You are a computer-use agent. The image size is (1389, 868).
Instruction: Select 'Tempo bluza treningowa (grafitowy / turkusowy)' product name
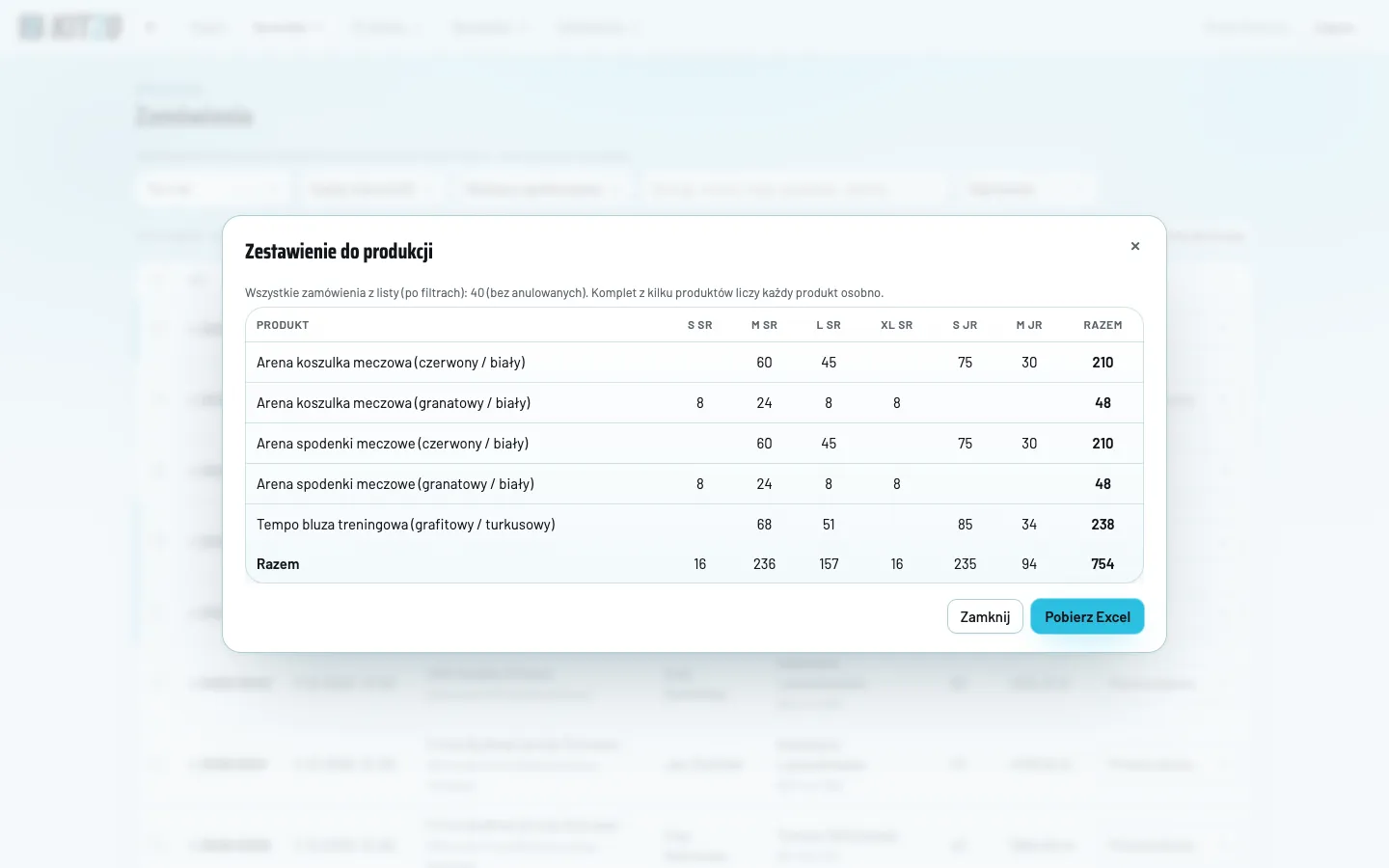tap(406, 525)
